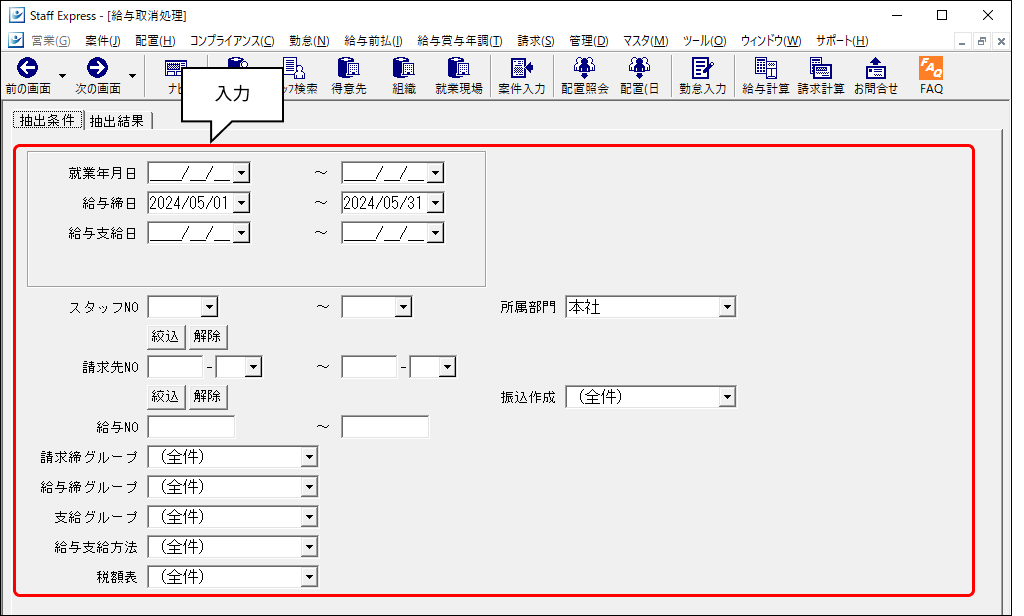The width and height of the screenshot is (1024, 616).
Task: Open ウィンドウ(W) menu
Action: [x=771, y=41]
